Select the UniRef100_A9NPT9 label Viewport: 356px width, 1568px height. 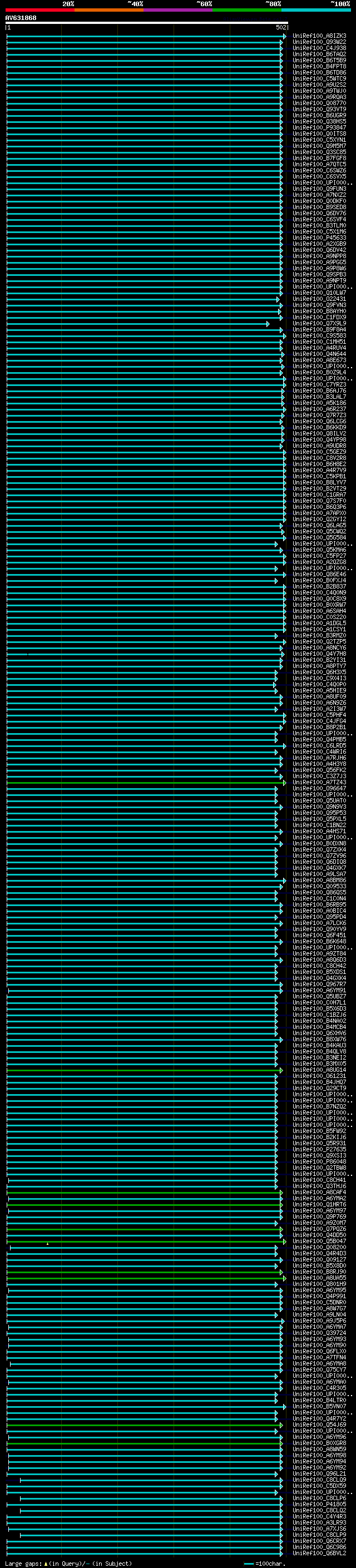tap(319, 280)
